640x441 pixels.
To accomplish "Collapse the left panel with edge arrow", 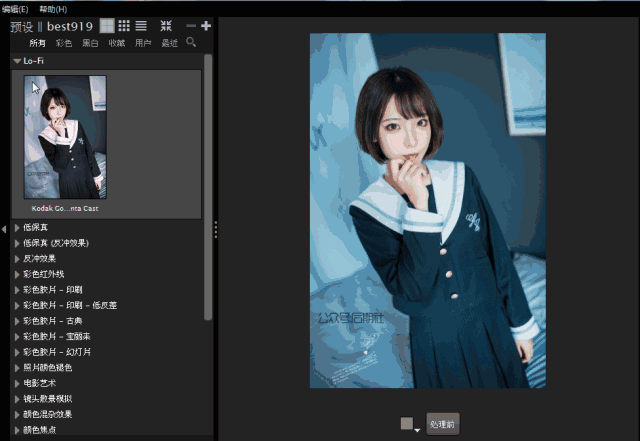I will point(4,229).
